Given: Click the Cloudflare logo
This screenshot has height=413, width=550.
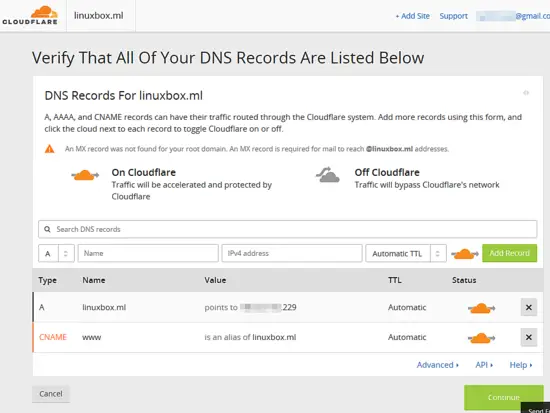Looking at the screenshot, I should click(30, 15).
